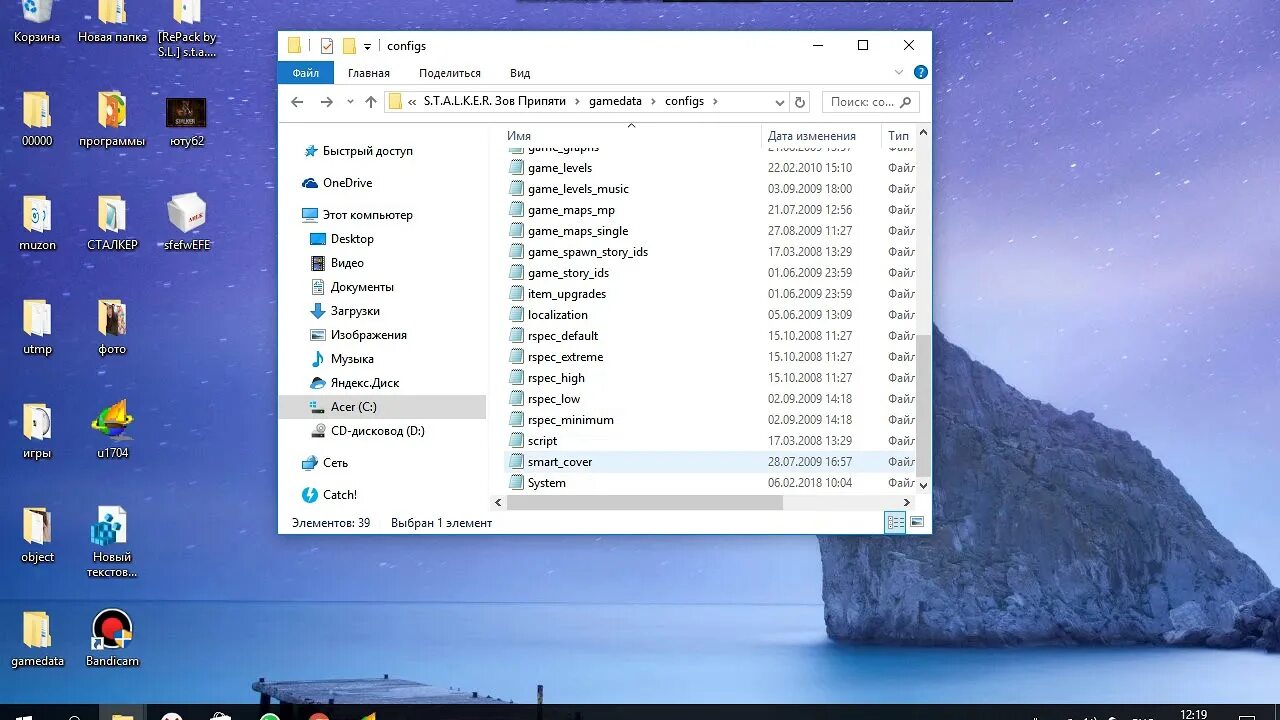Select Bandicam desktop shortcut

(x=112, y=638)
